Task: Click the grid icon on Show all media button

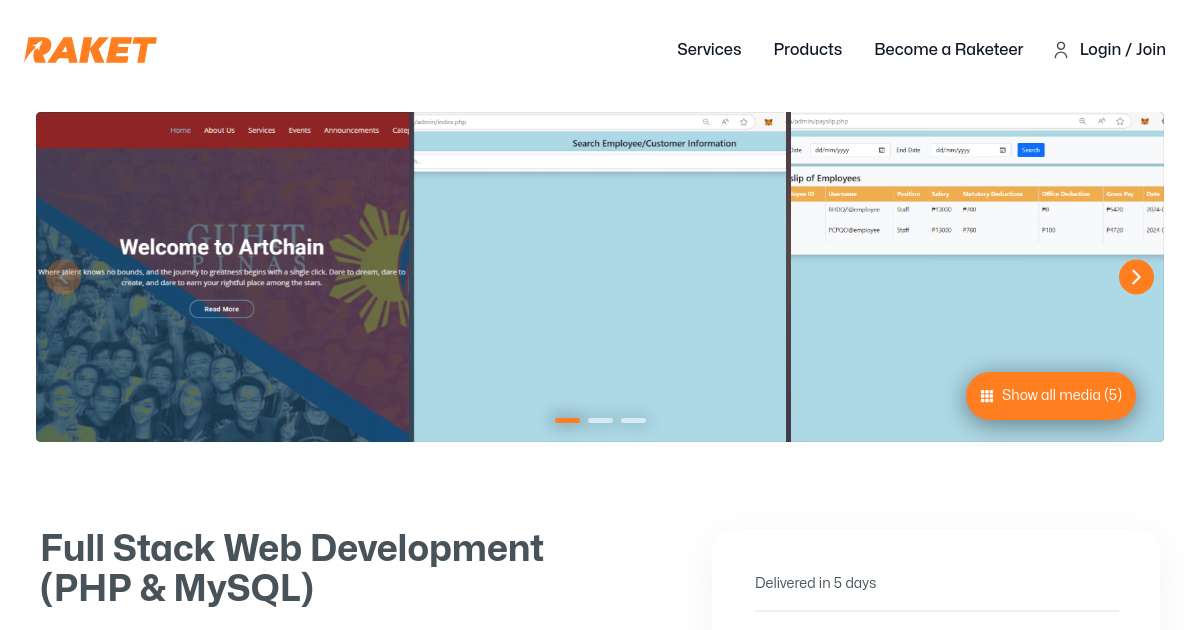Action: pyautogui.click(x=987, y=396)
